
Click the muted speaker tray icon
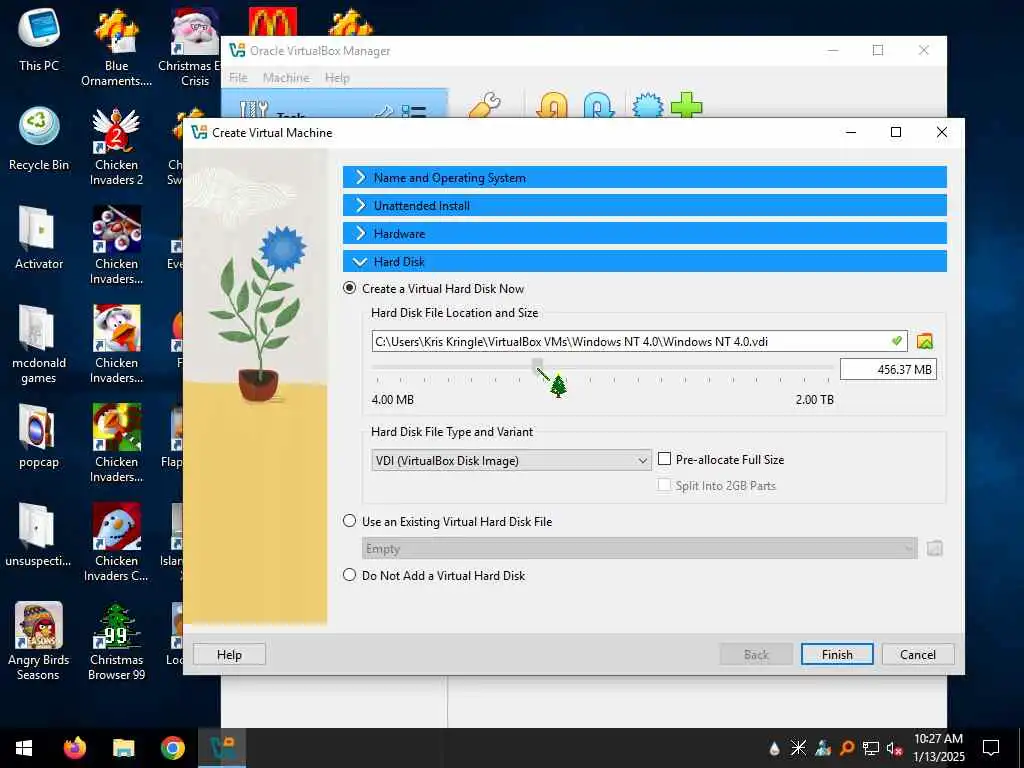click(894, 748)
